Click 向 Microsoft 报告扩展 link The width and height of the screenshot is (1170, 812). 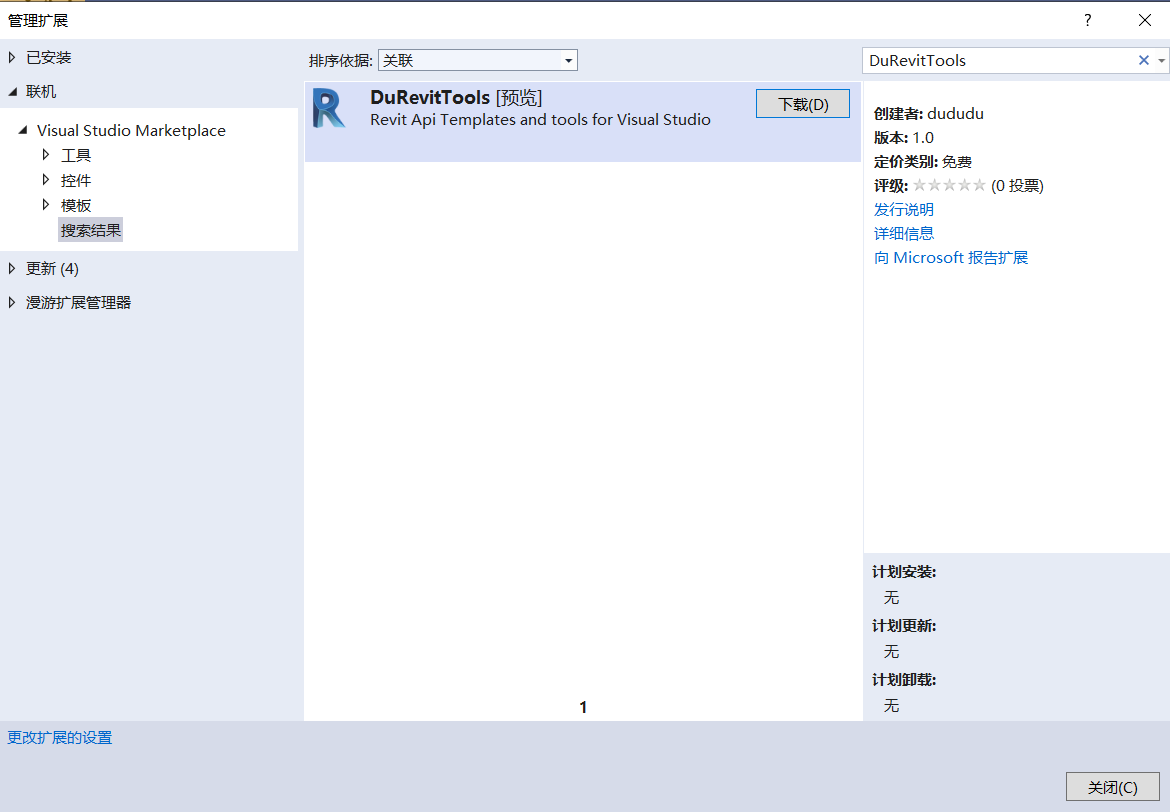951,257
